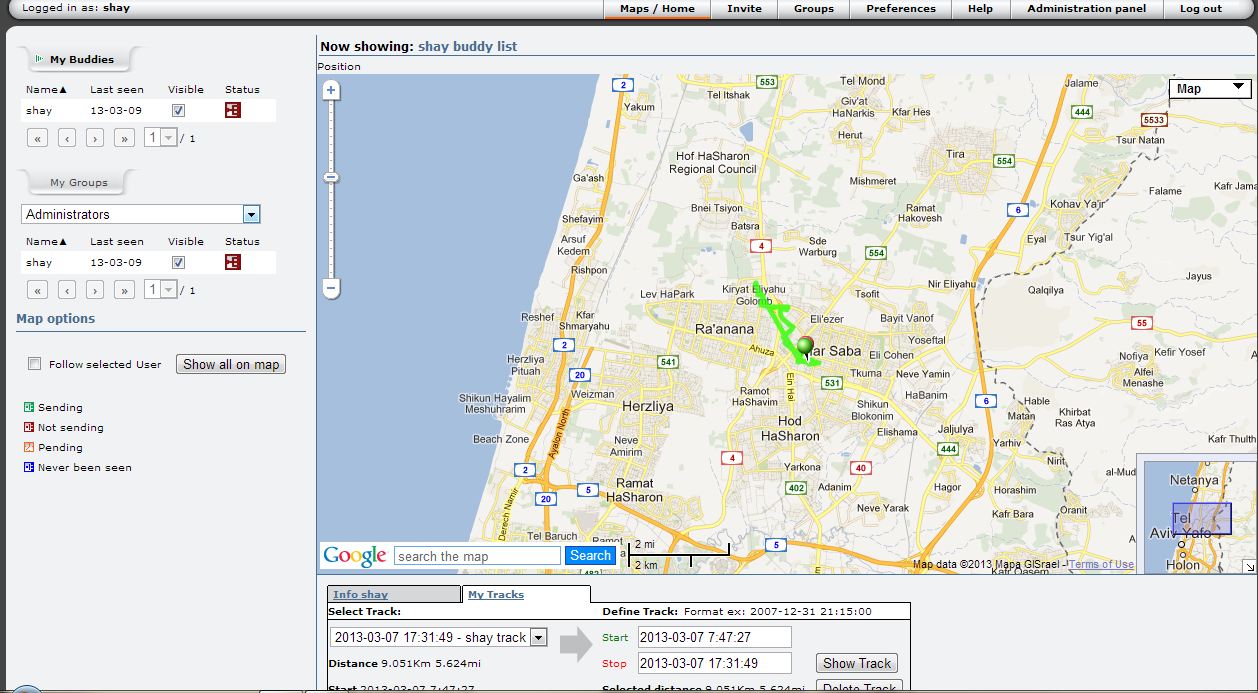Viewport: 1258px width, 693px height.
Task: Click the green Sending legend icon
Action: pyautogui.click(x=29, y=407)
